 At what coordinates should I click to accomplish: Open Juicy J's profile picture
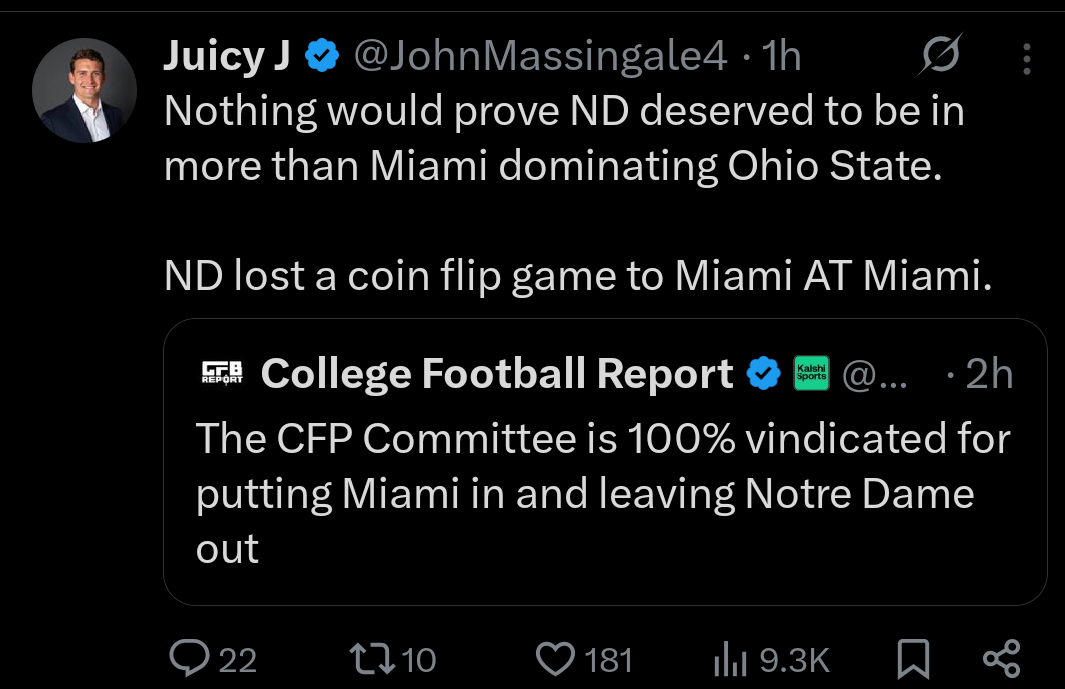tap(84, 90)
